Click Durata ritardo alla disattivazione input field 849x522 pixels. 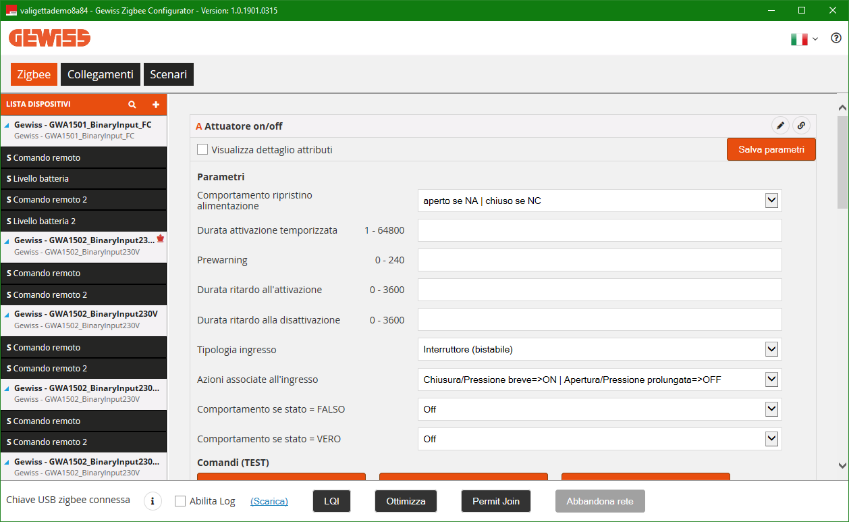click(x=599, y=320)
